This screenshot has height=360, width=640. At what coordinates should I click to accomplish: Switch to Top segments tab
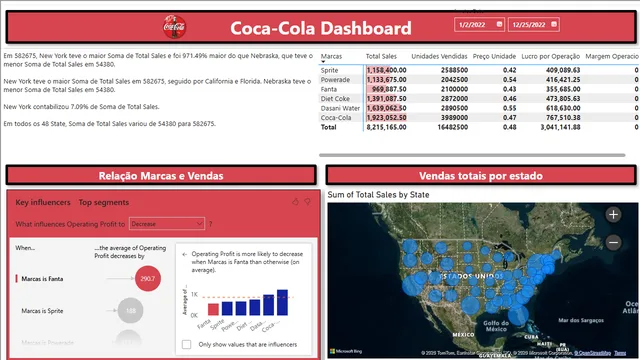104,202
